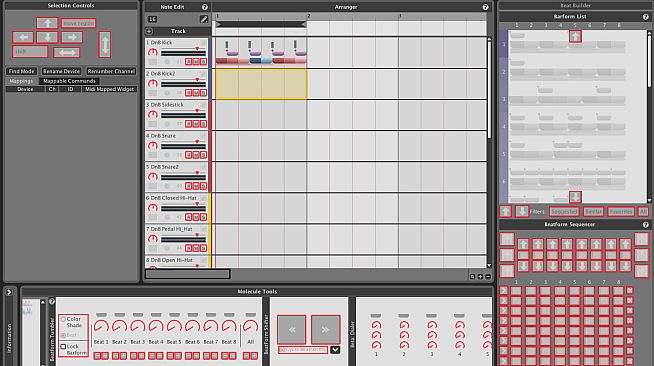Expand panel with arrow above Information

point(9,293)
